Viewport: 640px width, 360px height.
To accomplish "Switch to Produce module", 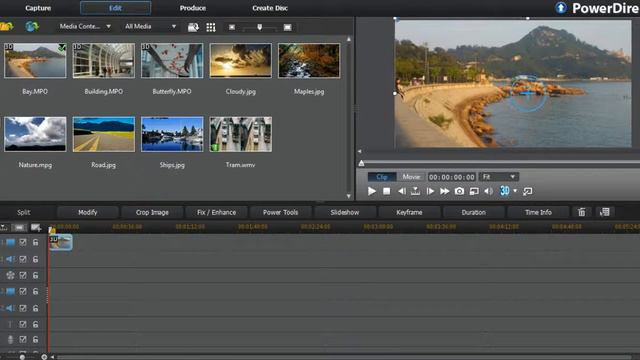I will pyautogui.click(x=193, y=8).
